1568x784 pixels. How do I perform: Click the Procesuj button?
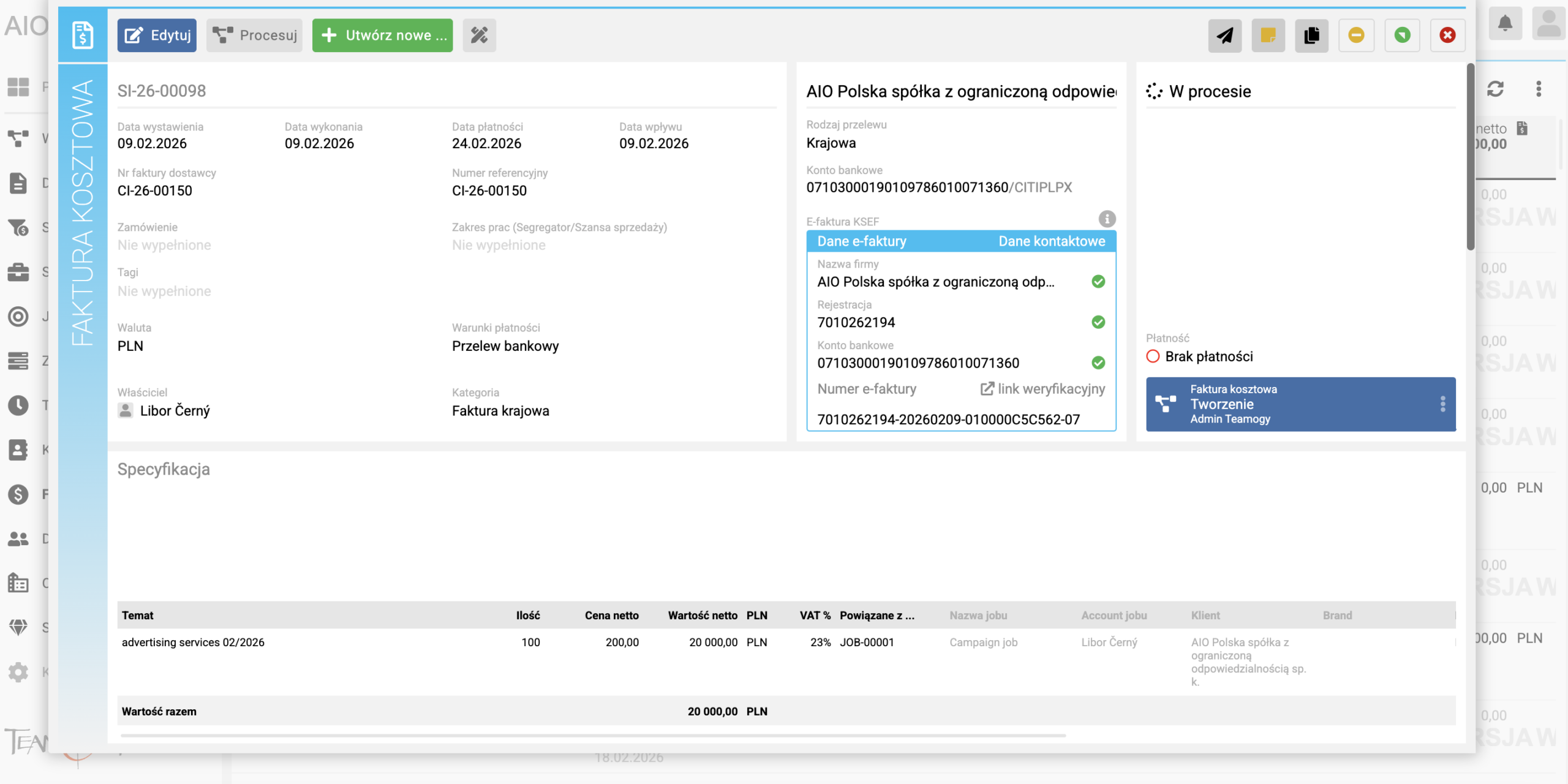pos(255,36)
